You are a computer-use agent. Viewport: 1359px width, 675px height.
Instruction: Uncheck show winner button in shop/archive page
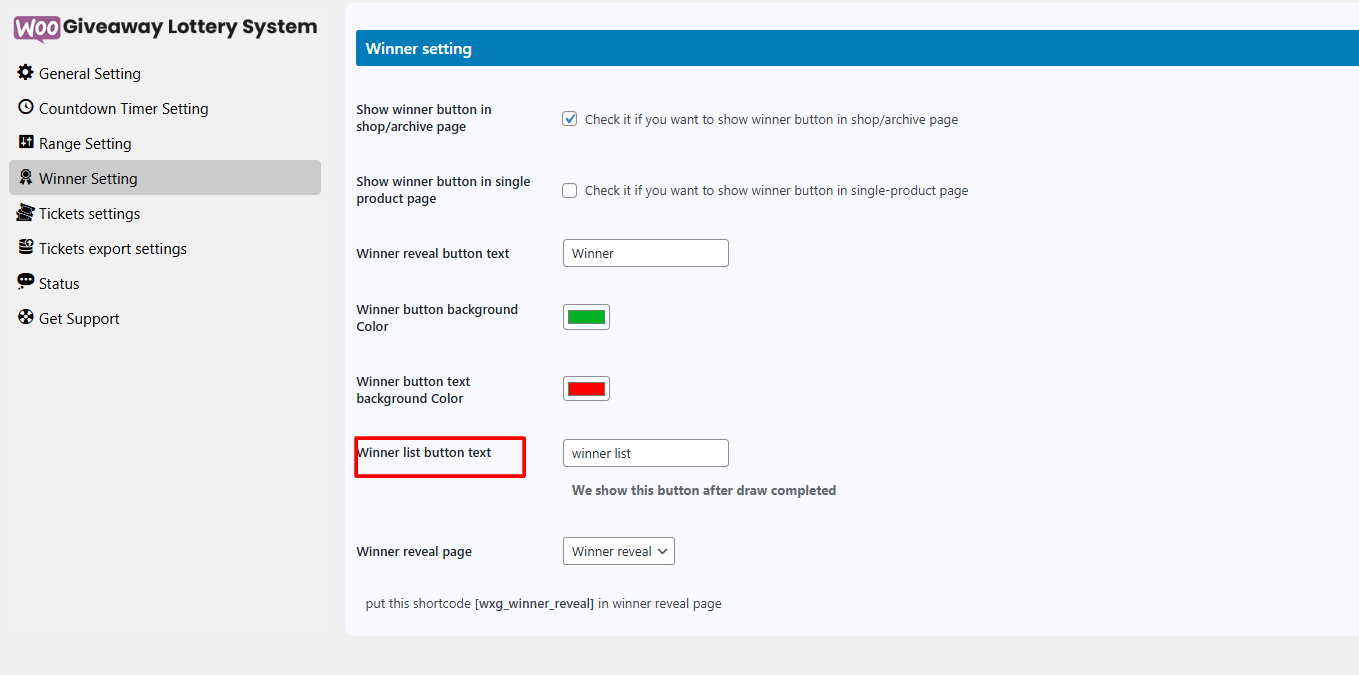click(570, 119)
